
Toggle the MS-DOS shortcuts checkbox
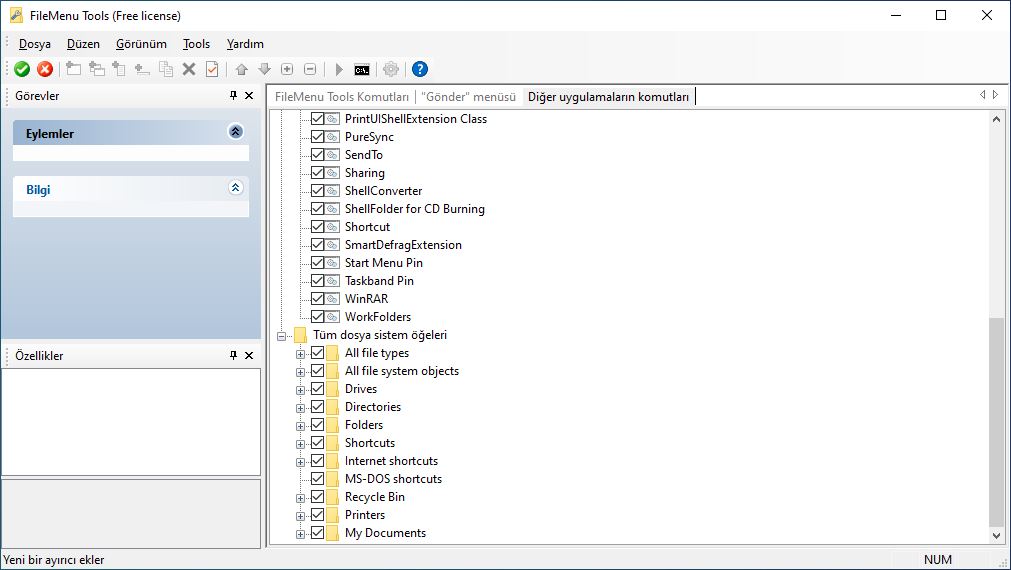tap(317, 479)
